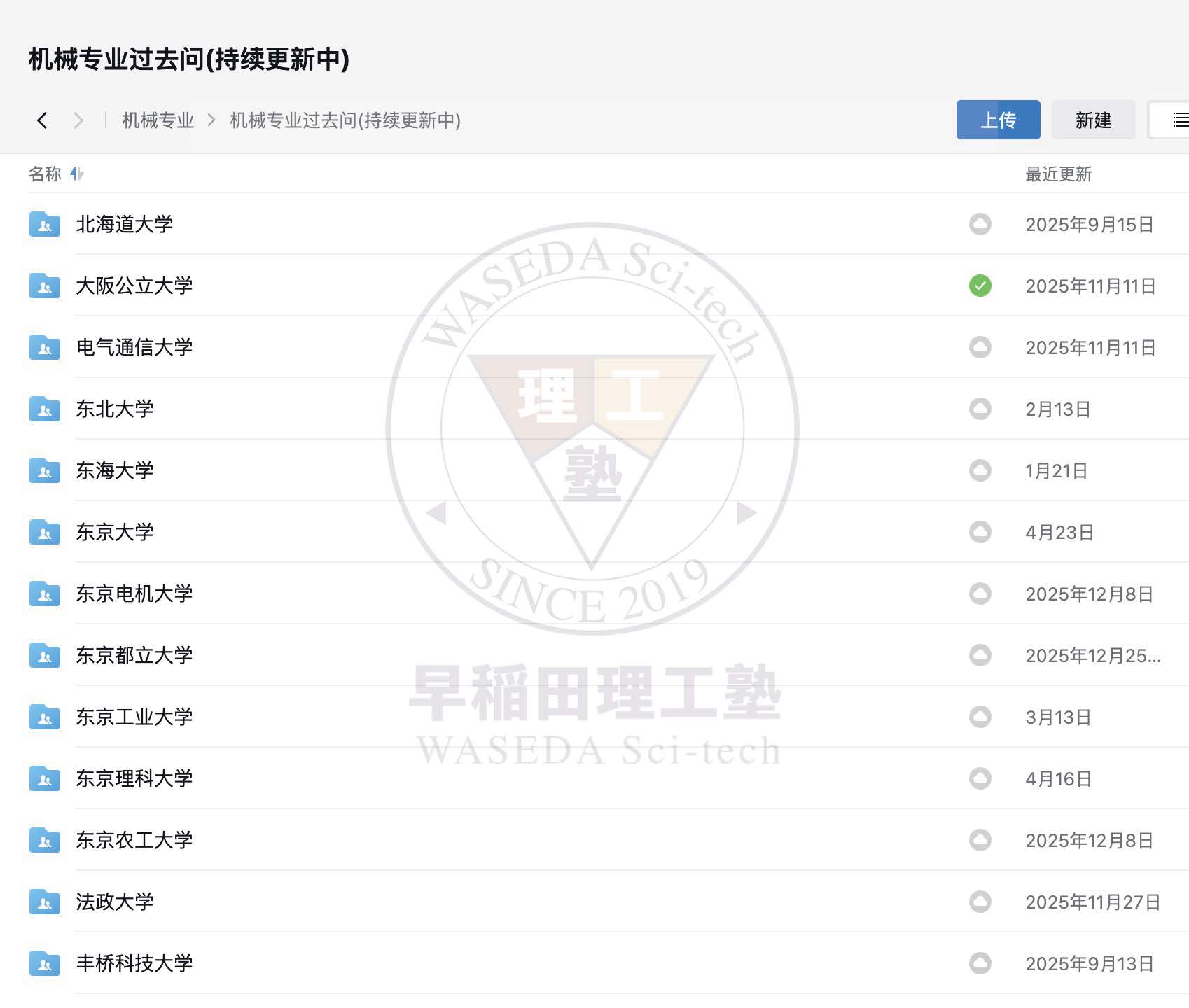Click the 1月21日 date for 东海大学
This screenshot has height=1008, width=1189.
click(1057, 471)
